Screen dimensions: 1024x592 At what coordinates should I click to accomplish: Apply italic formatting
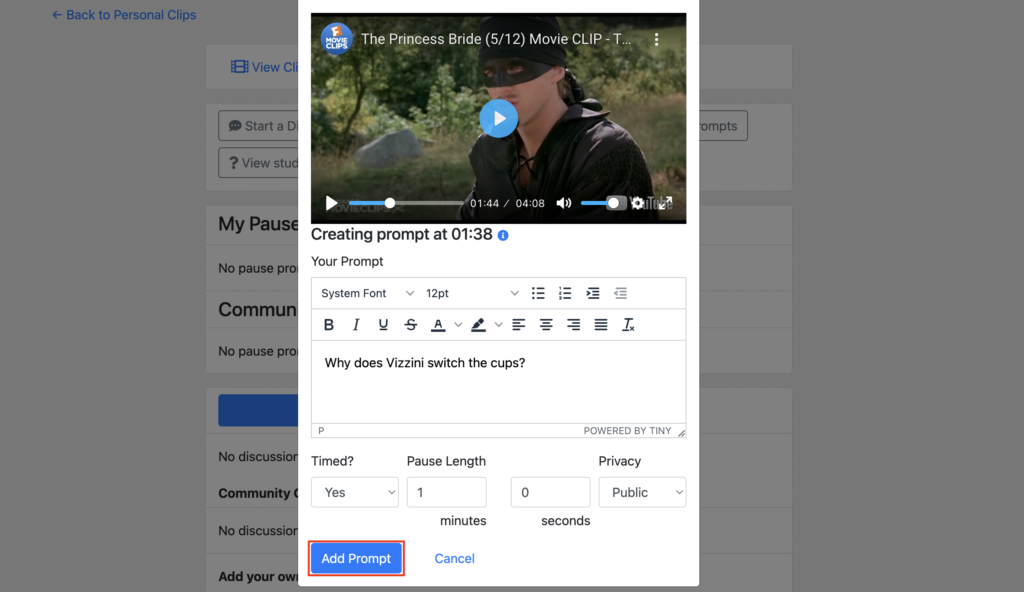[356, 325]
